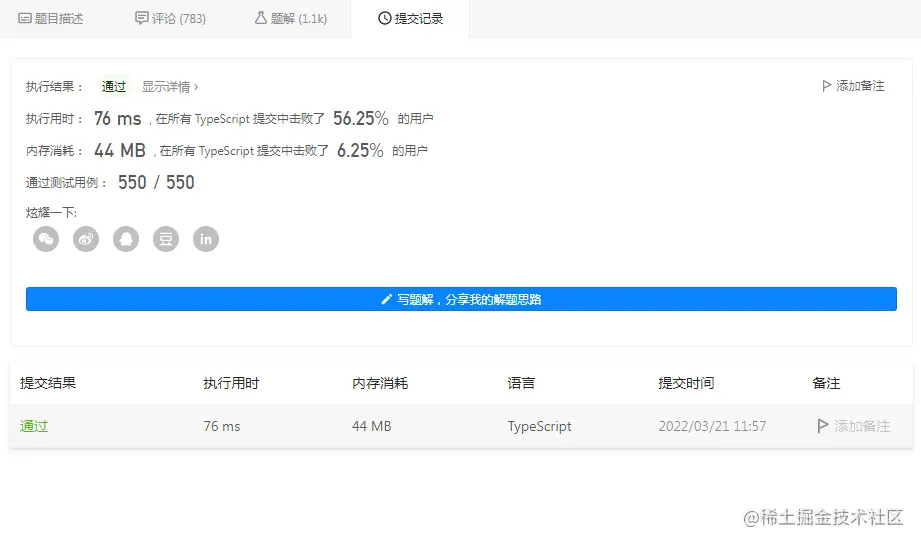The width and height of the screenshot is (921, 545).
Task: Share the result via the QQ icon
Action: point(126,239)
